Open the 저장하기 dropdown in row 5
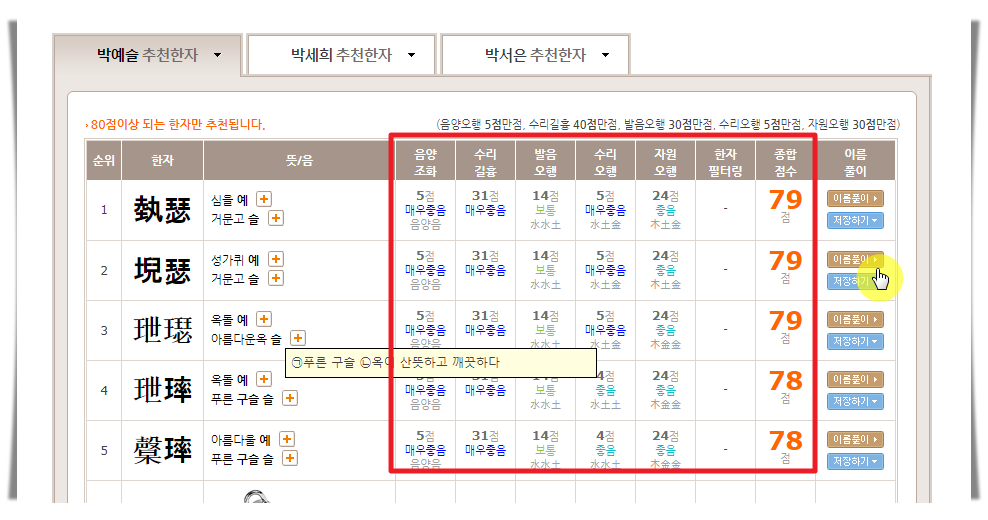This screenshot has width=988, height=520. point(855,461)
